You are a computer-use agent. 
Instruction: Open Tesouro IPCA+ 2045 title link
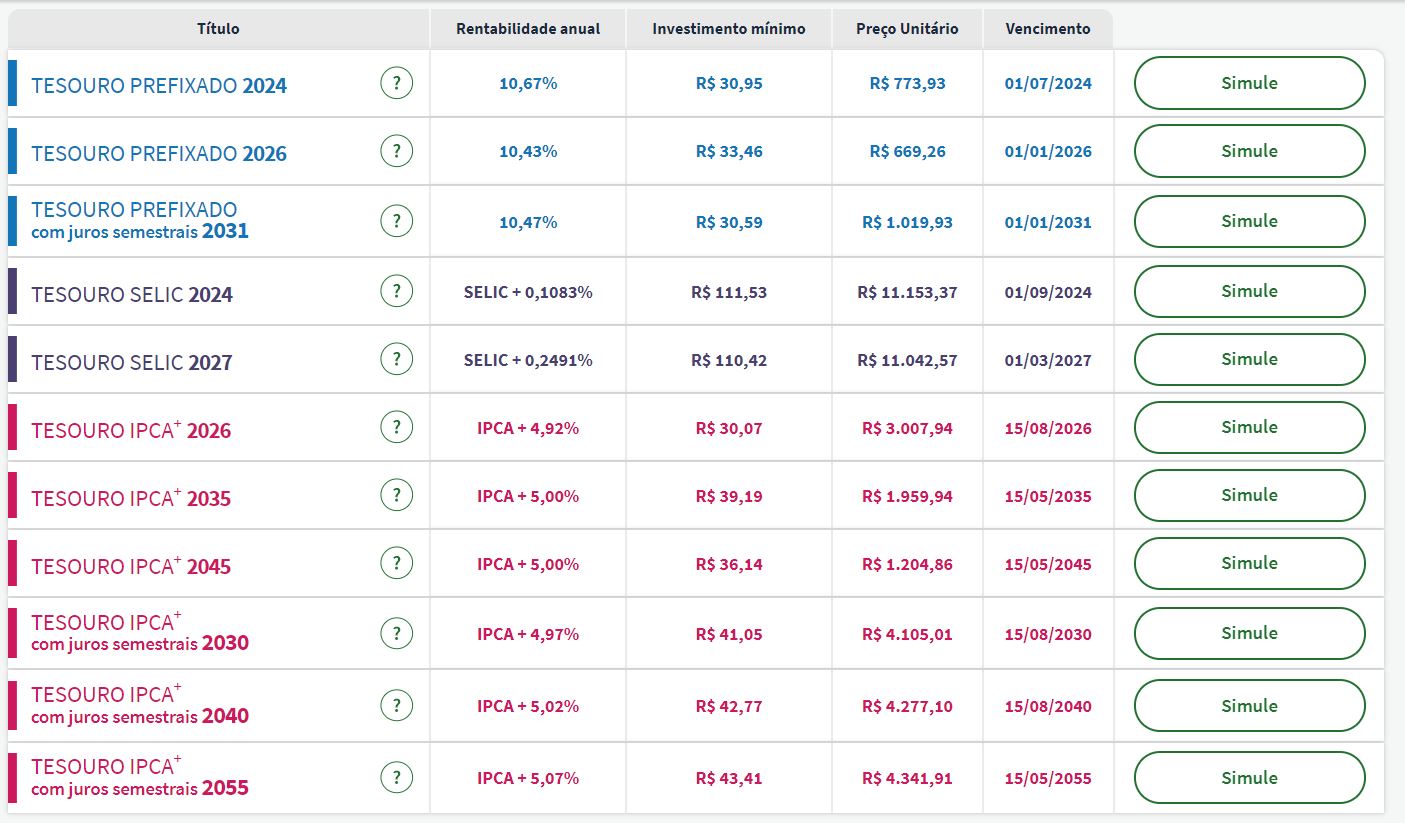tap(131, 567)
